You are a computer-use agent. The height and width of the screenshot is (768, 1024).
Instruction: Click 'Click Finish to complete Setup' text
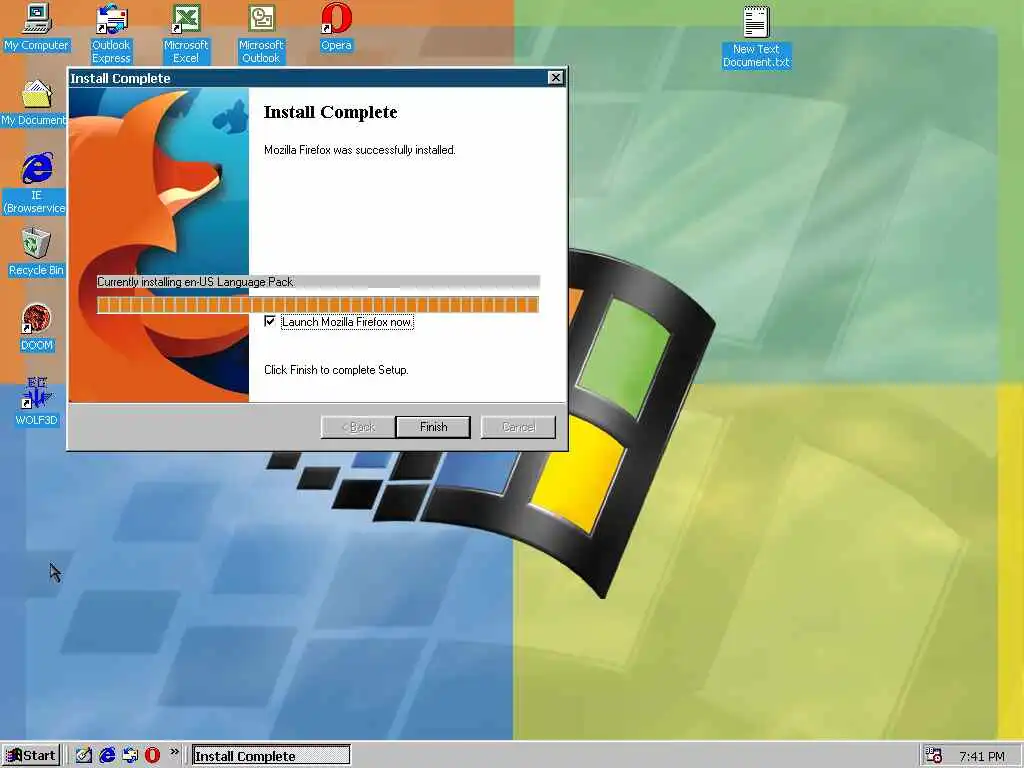(336, 370)
